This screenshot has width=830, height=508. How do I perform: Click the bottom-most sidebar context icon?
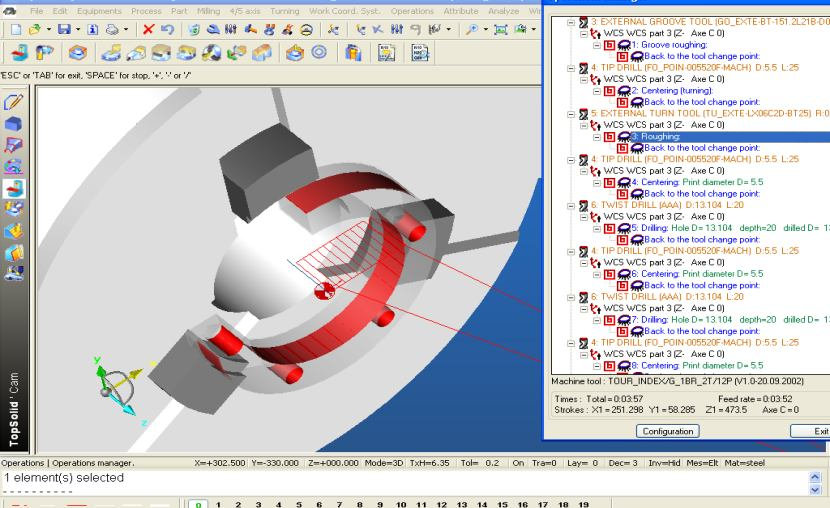[x=13, y=273]
